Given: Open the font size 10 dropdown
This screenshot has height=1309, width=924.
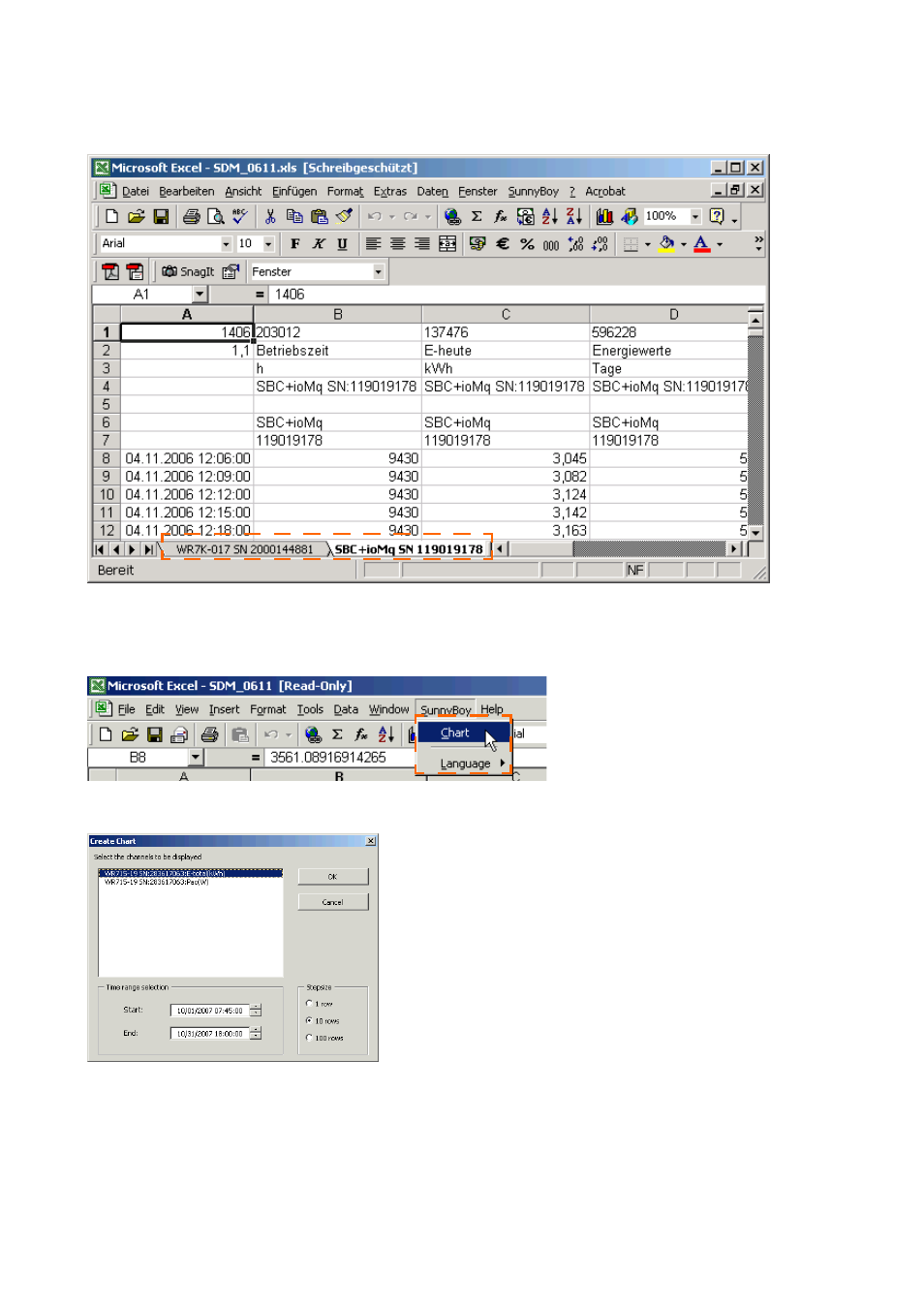Looking at the screenshot, I should pyautogui.click(x=268, y=244).
